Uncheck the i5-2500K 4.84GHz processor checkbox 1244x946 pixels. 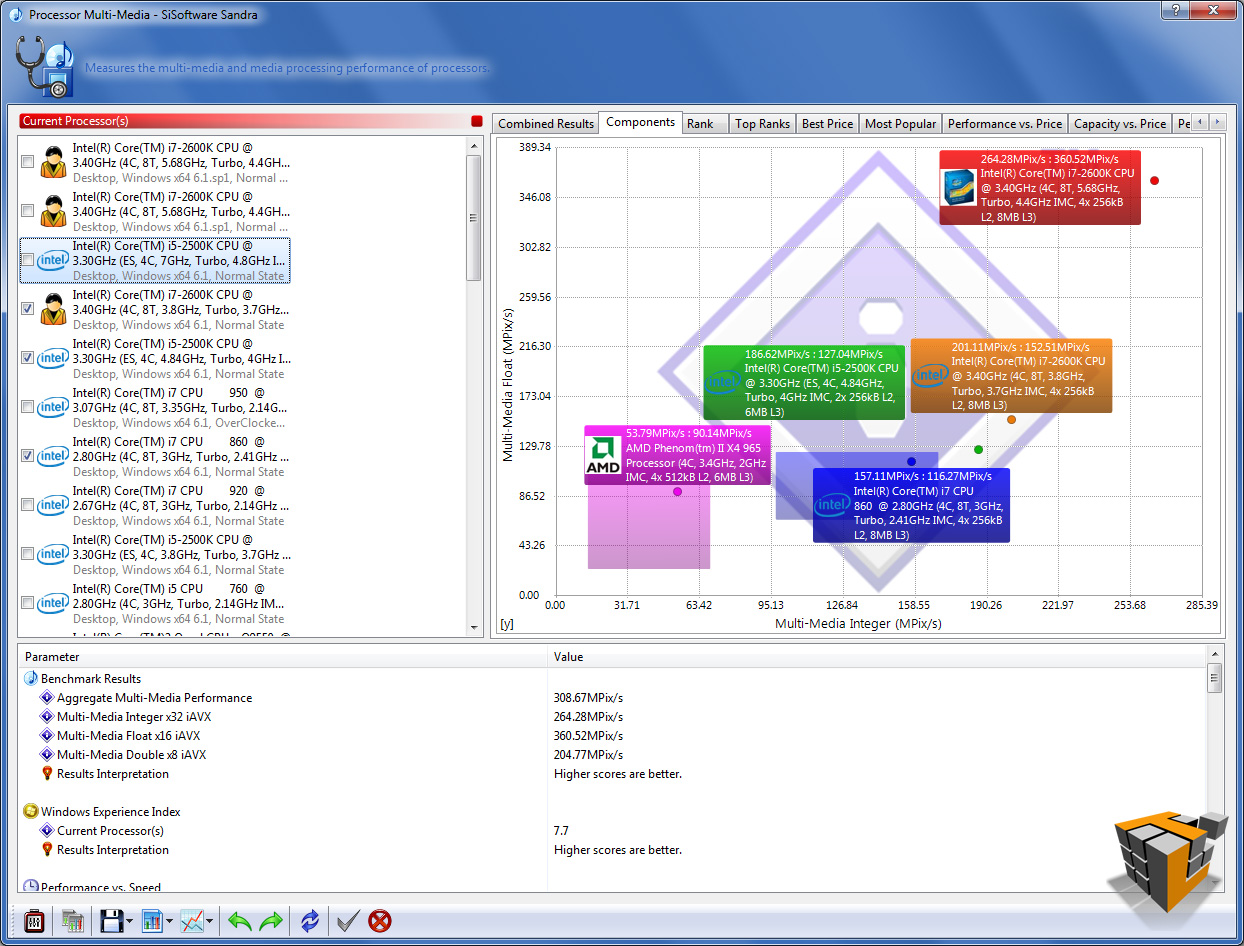pyautogui.click(x=27, y=358)
